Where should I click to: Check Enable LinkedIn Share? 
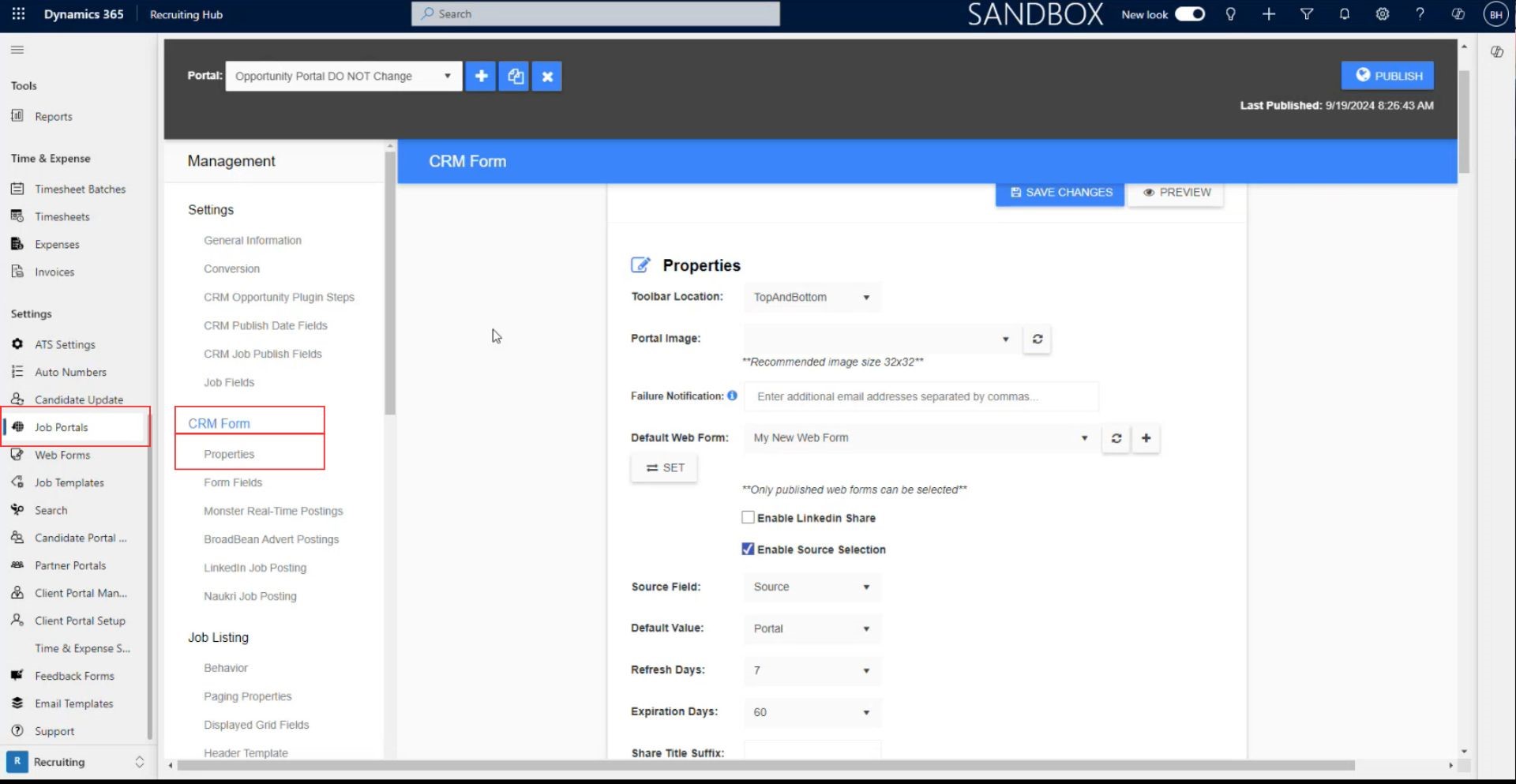[x=748, y=518]
